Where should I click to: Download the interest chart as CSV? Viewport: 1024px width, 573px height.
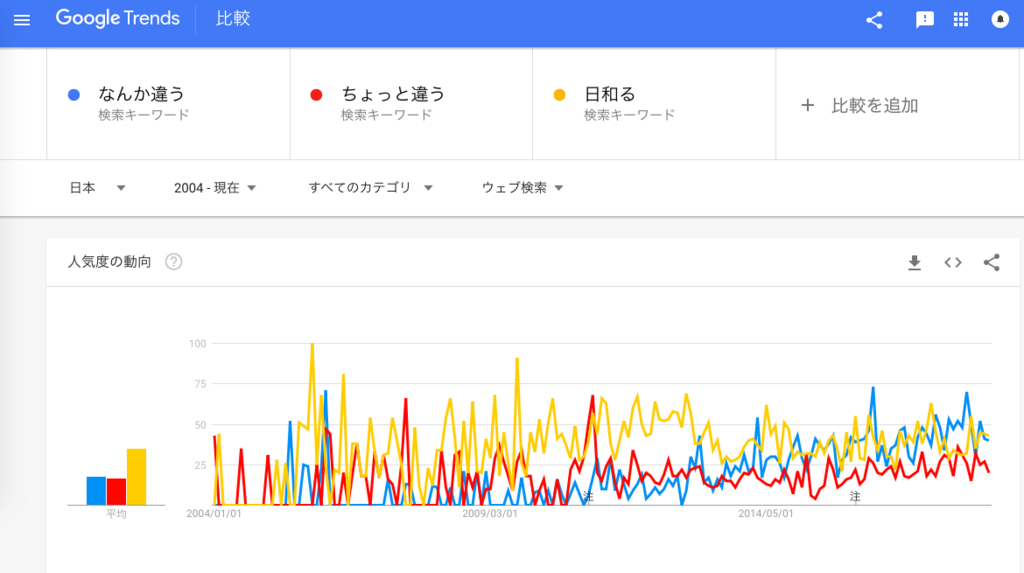(914, 263)
